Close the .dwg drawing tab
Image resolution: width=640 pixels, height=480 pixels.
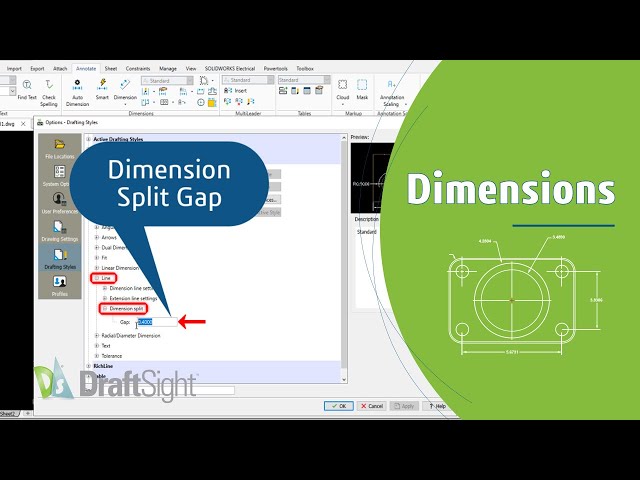click(23, 124)
